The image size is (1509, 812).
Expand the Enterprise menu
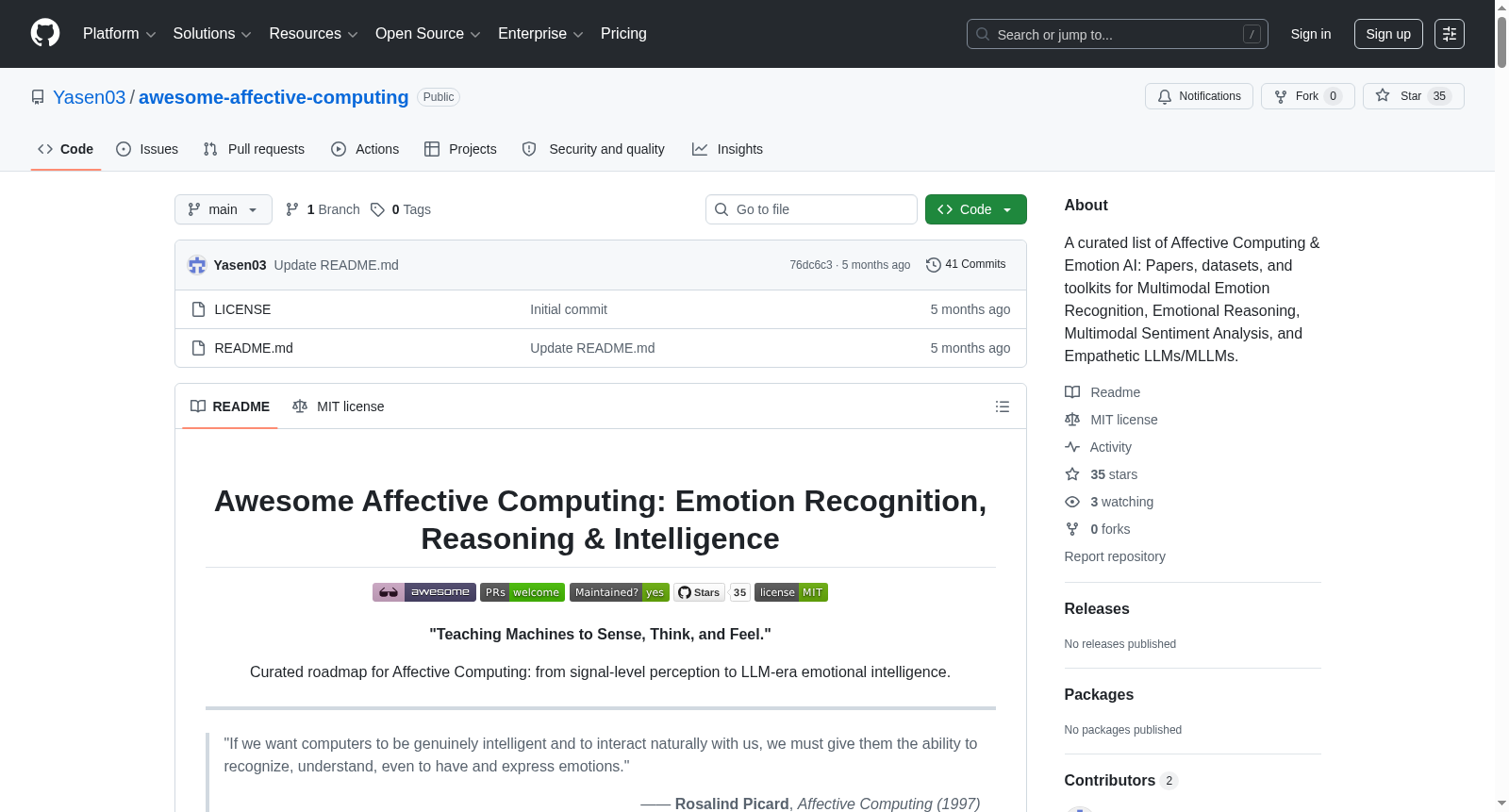pyautogui.click(x=540, y=34)
